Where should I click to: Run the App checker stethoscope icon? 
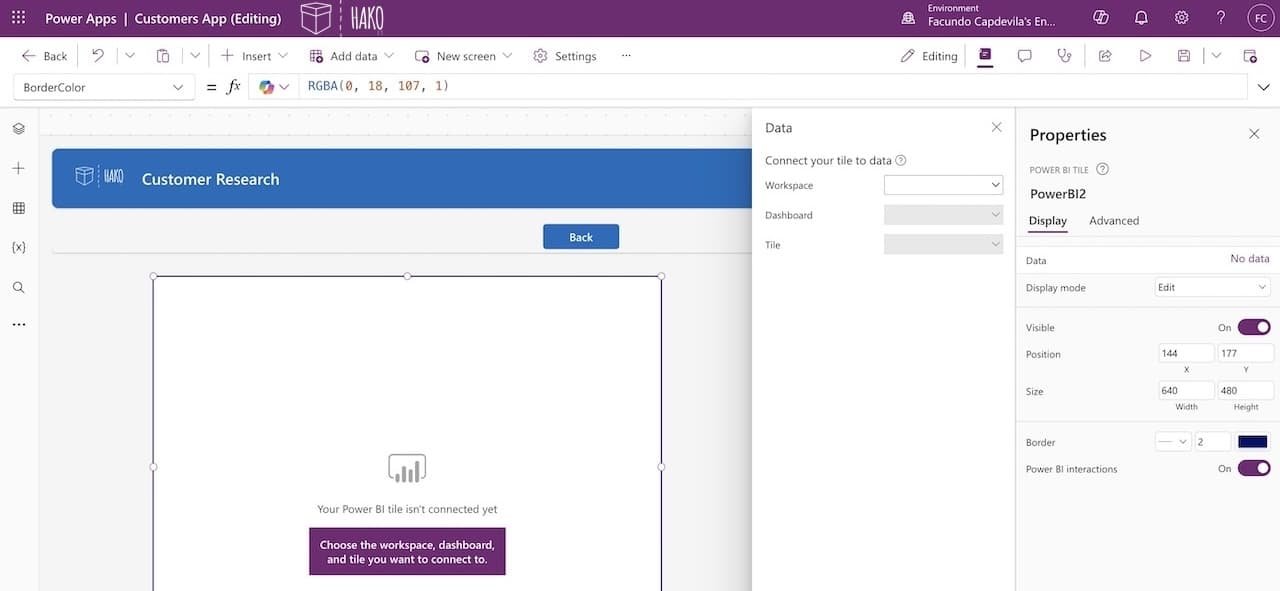(x=1064, y=55)
